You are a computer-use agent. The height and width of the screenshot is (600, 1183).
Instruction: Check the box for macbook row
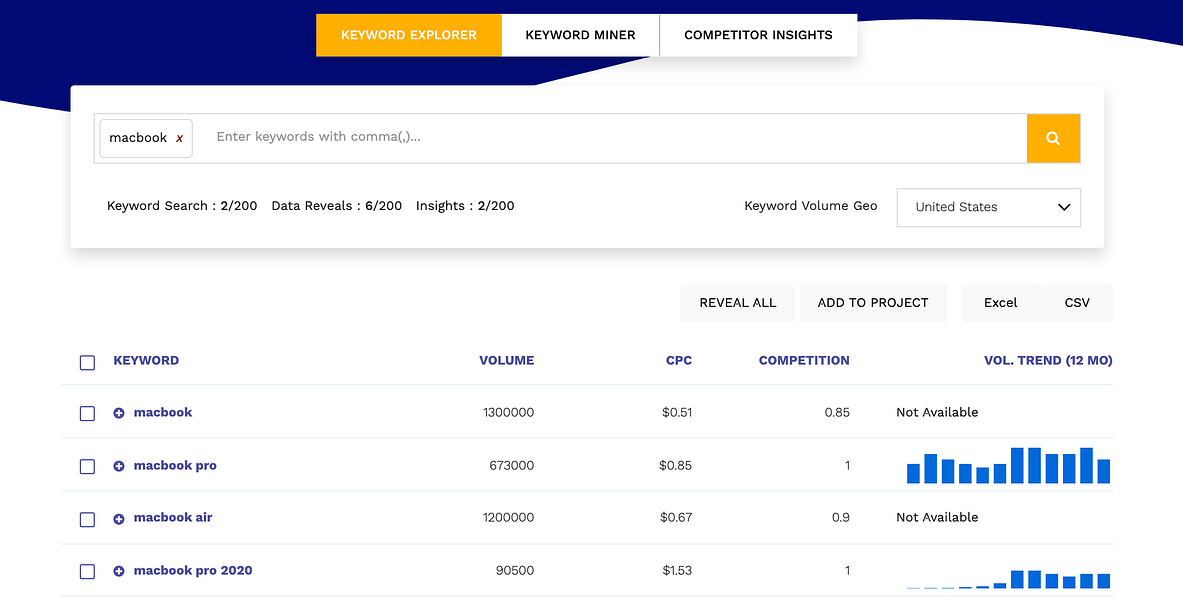(88, 414)
